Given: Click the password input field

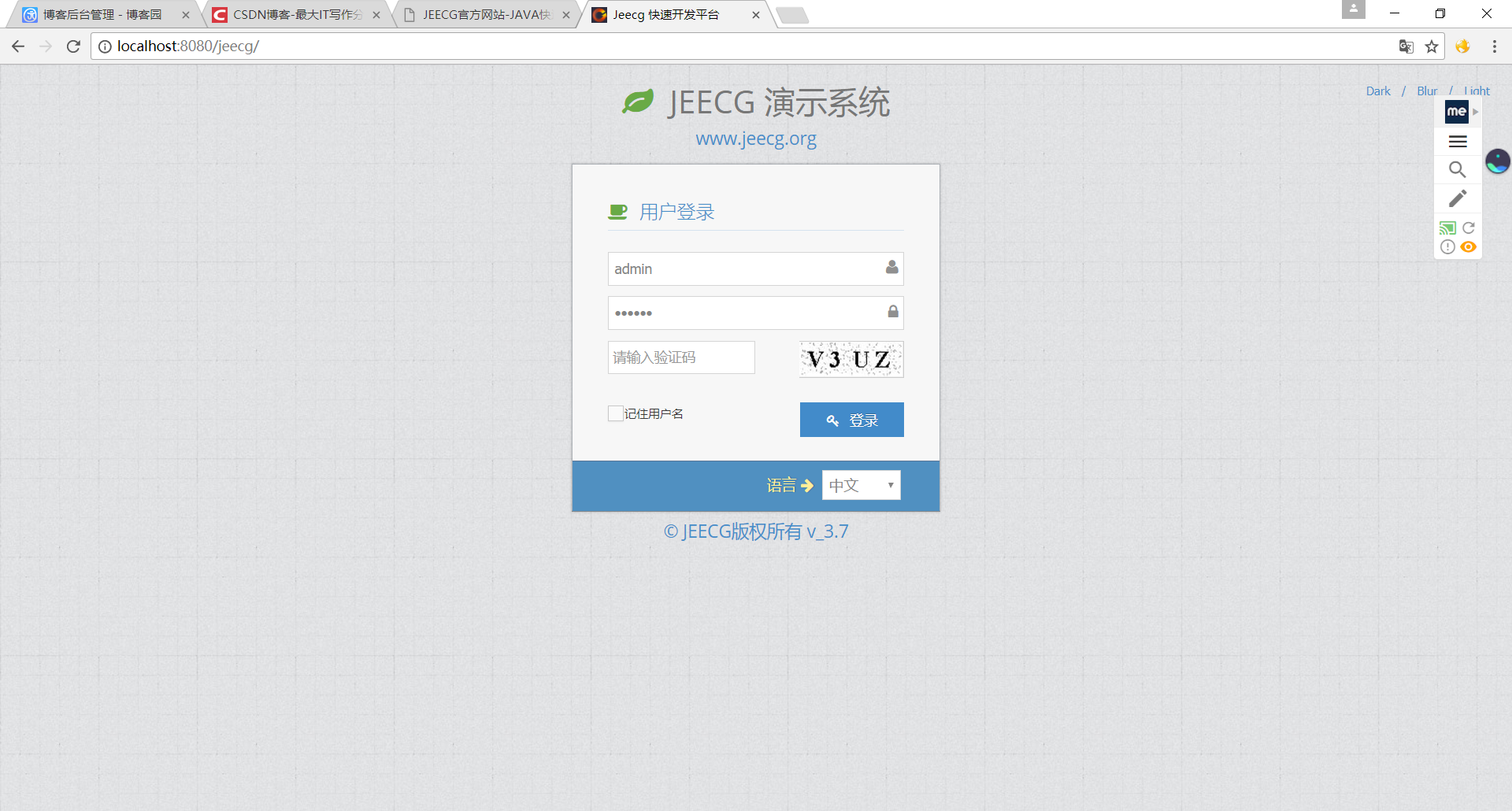Looking at the screenshot, I should pos(756,313).
